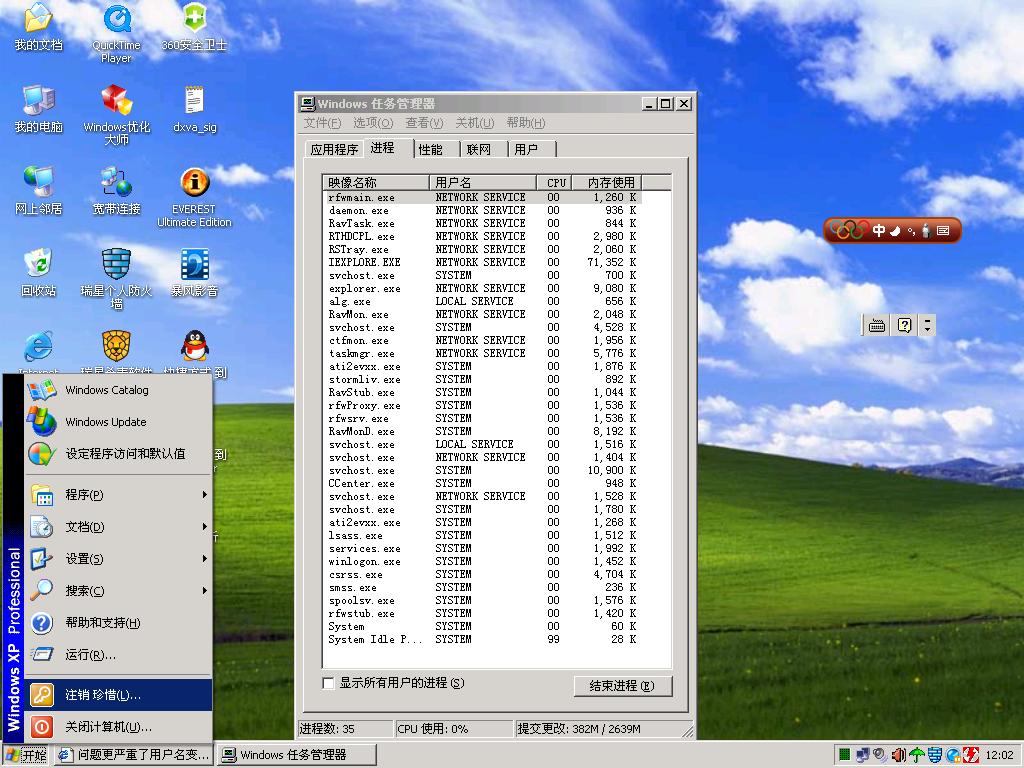This screenshot has width=1024, height=768.
Task: Open the language bar options dropdown arrow
Action: 928,326
